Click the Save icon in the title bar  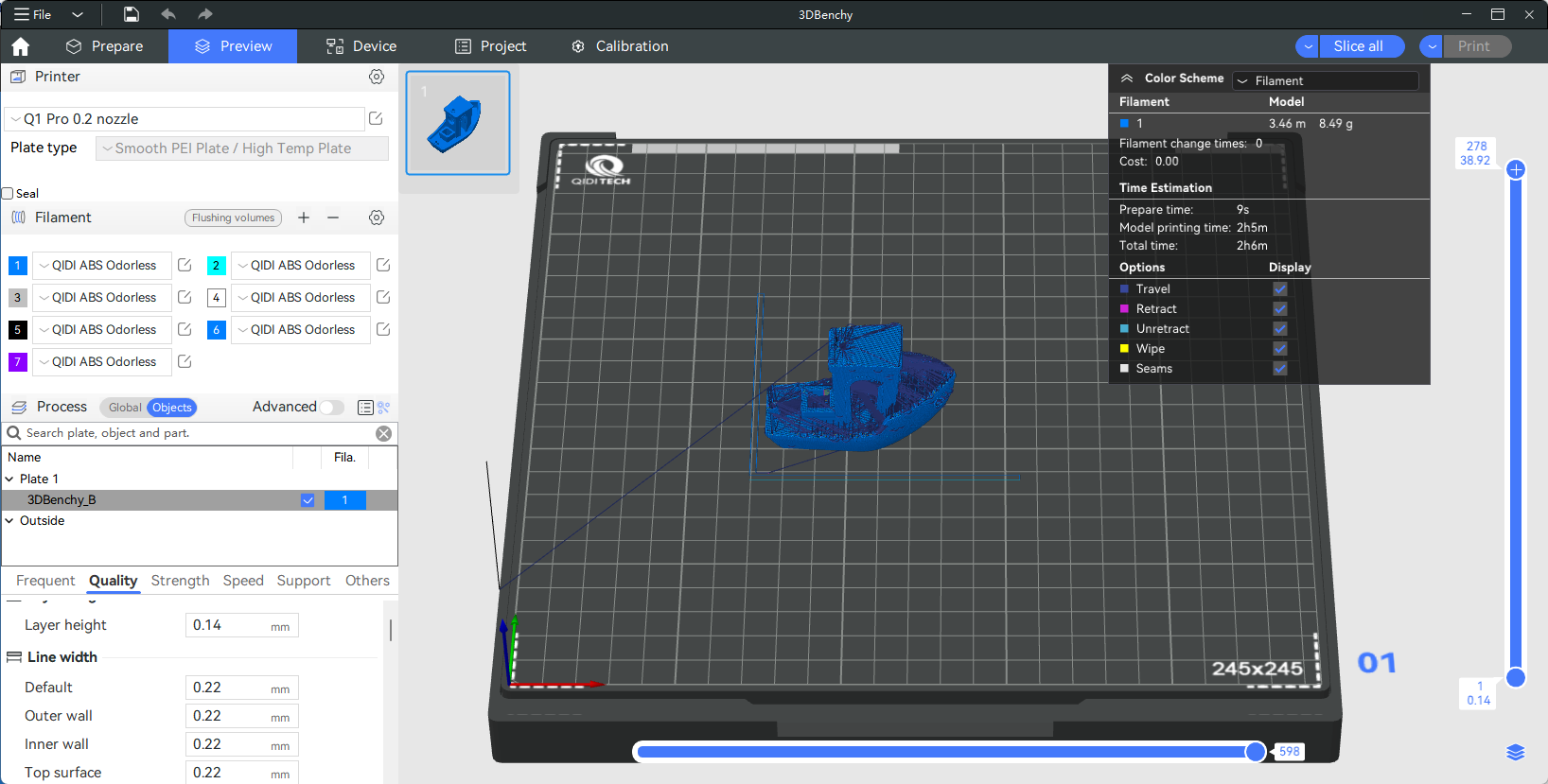pyautogui.click(x=132, y=14)
